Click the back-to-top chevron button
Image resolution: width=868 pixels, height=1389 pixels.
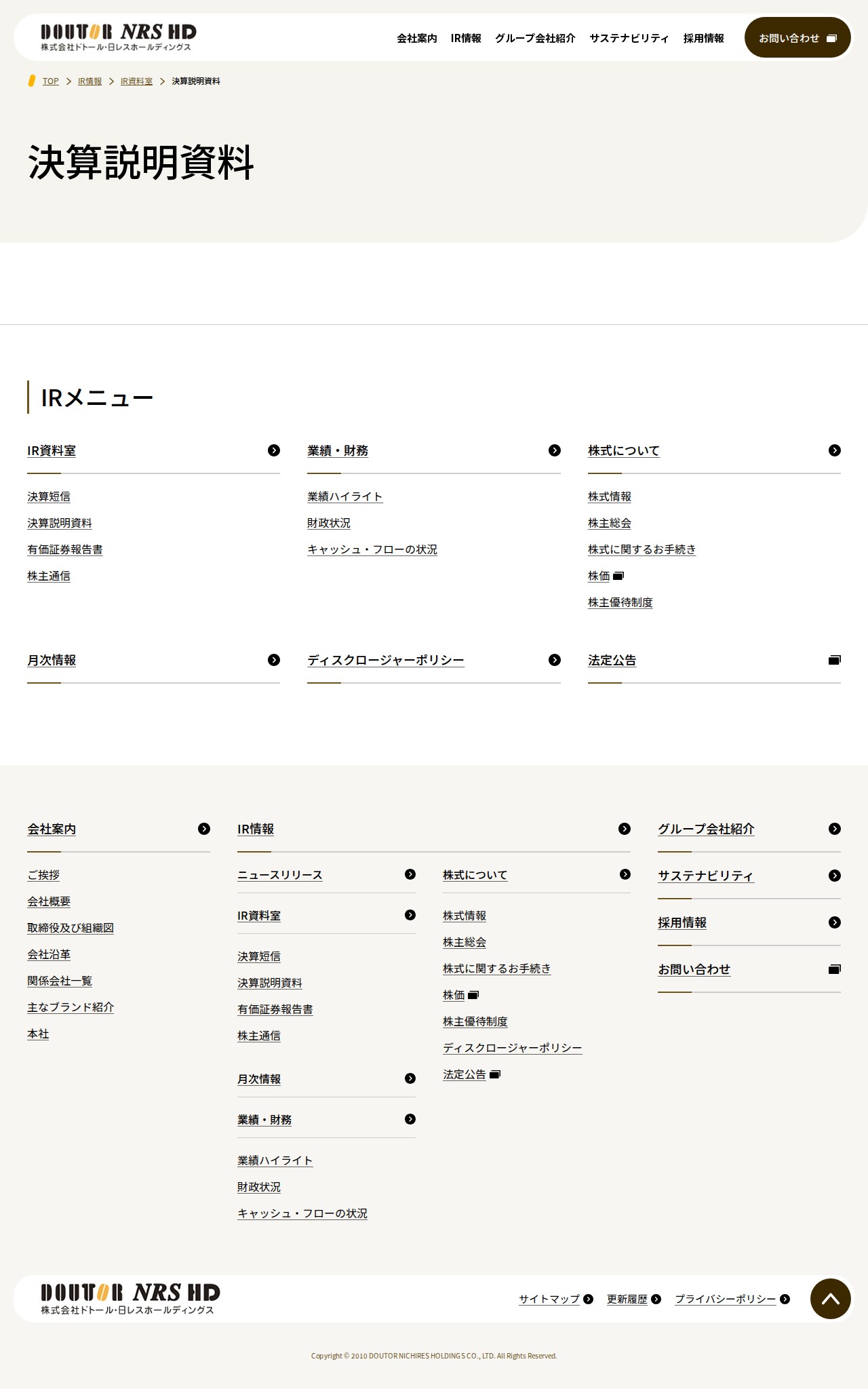coord(831,1299)
